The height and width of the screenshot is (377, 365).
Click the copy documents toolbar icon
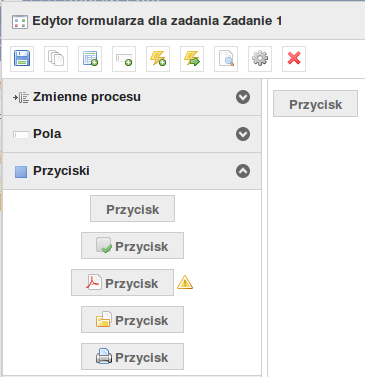[x=56, y=59]
